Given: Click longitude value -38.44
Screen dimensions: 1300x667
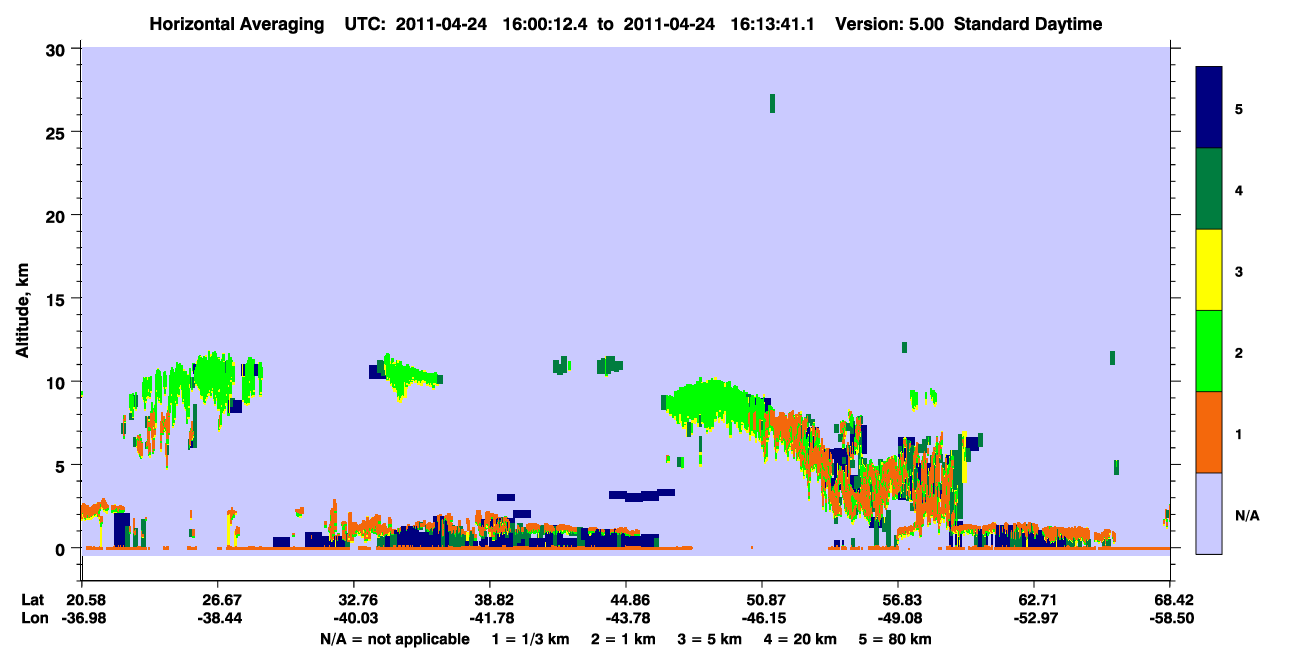Looking at the screenshot, I should [218, 618].
